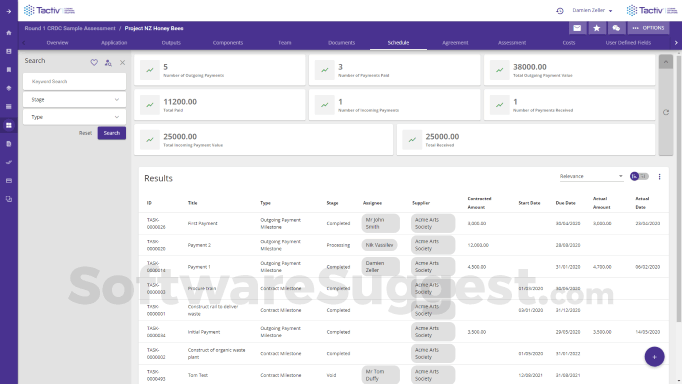This screenshot has width=682, height=384.
Task: Click the Reset button
Action: (x=85, y=133)
